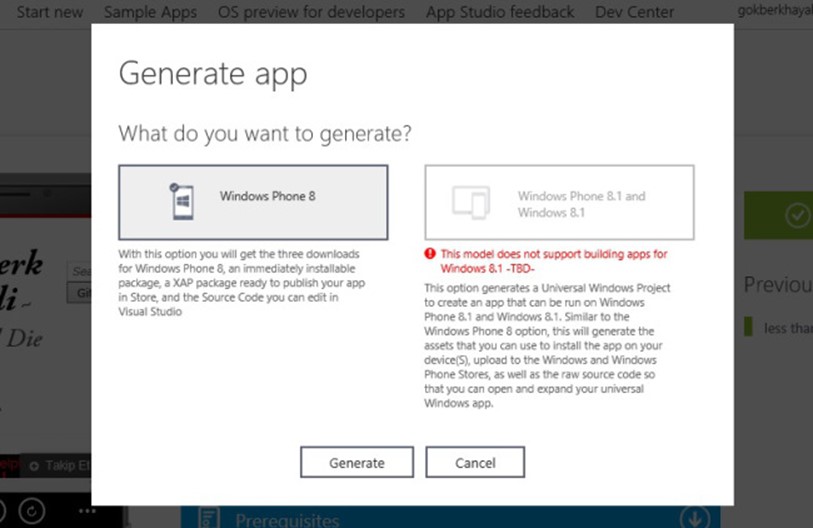Click the three-dots more icon in phone preview
Screen dimensions: 813x528
87,511
